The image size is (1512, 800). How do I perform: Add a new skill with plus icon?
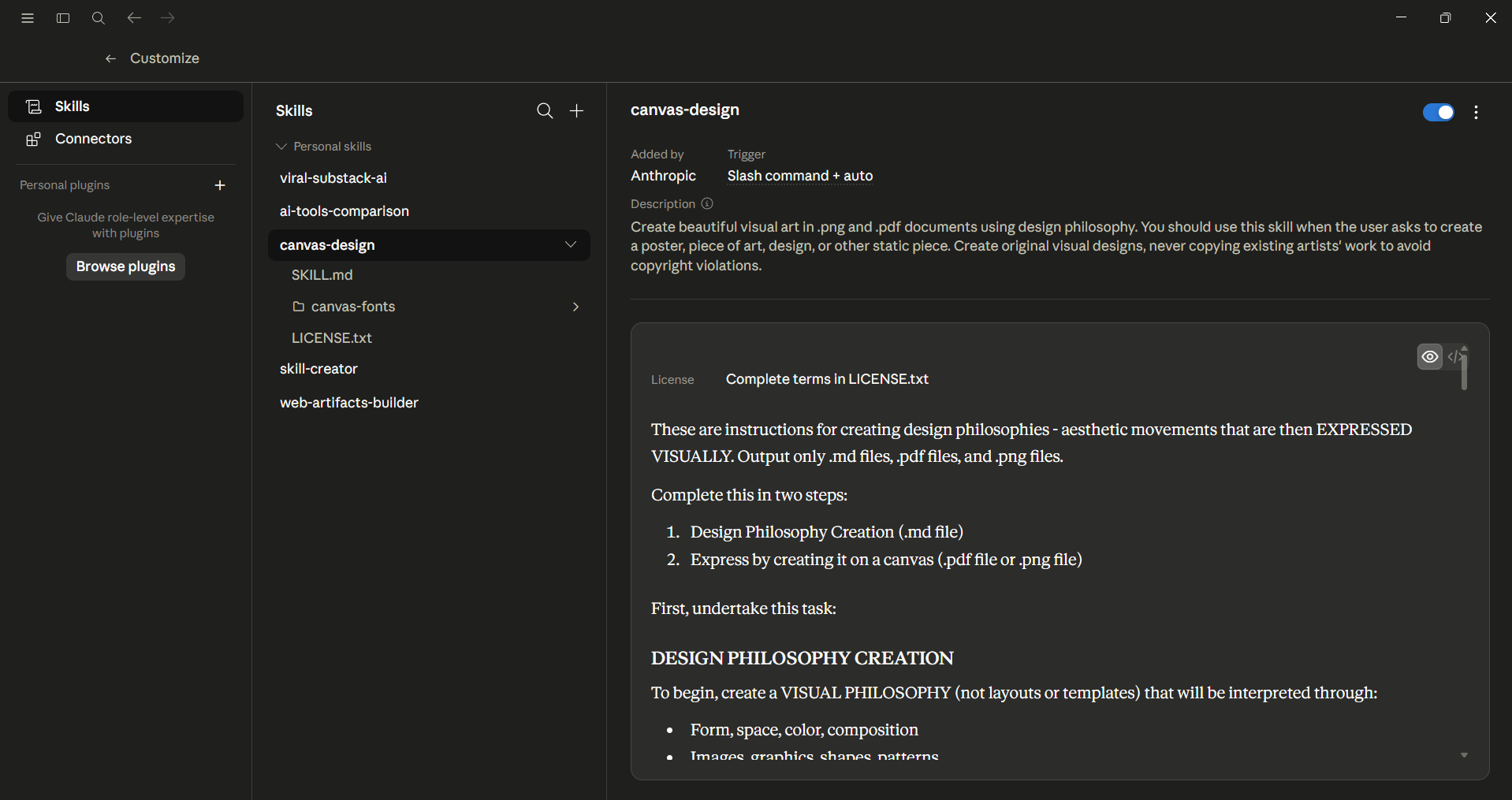[x=577, y=111]
